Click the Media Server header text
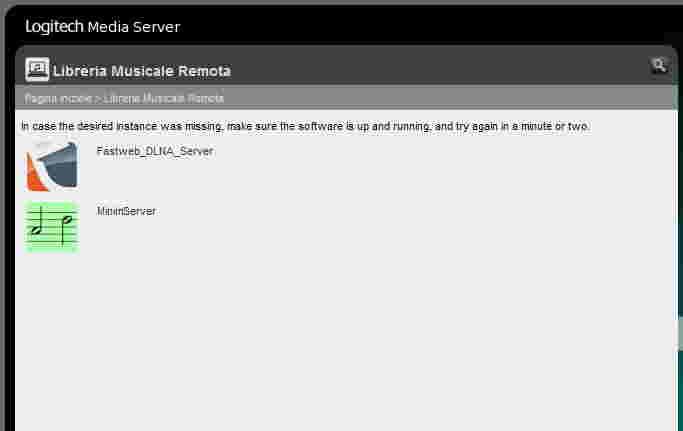The image size is (683, 431). [x=134, y=27]
